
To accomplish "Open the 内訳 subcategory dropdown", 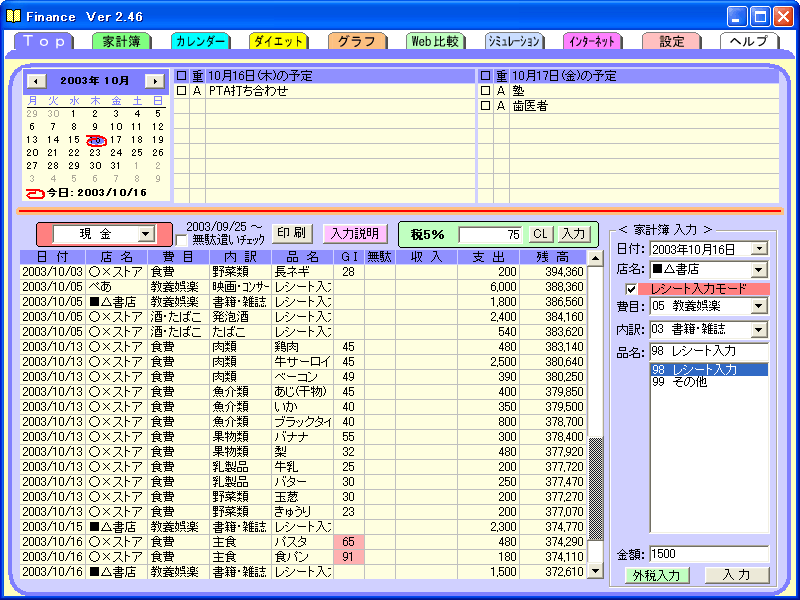I will [759, 330].
